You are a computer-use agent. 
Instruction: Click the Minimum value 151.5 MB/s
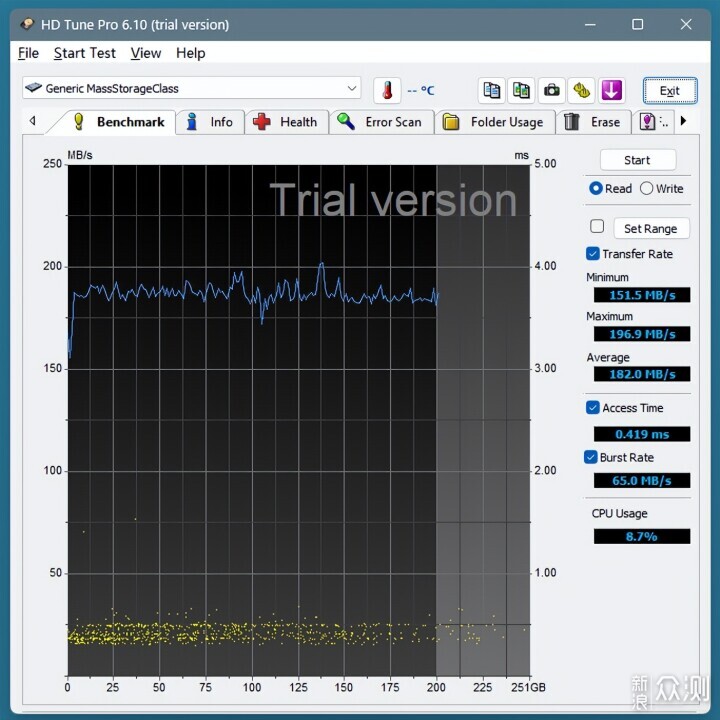(642, 295)
